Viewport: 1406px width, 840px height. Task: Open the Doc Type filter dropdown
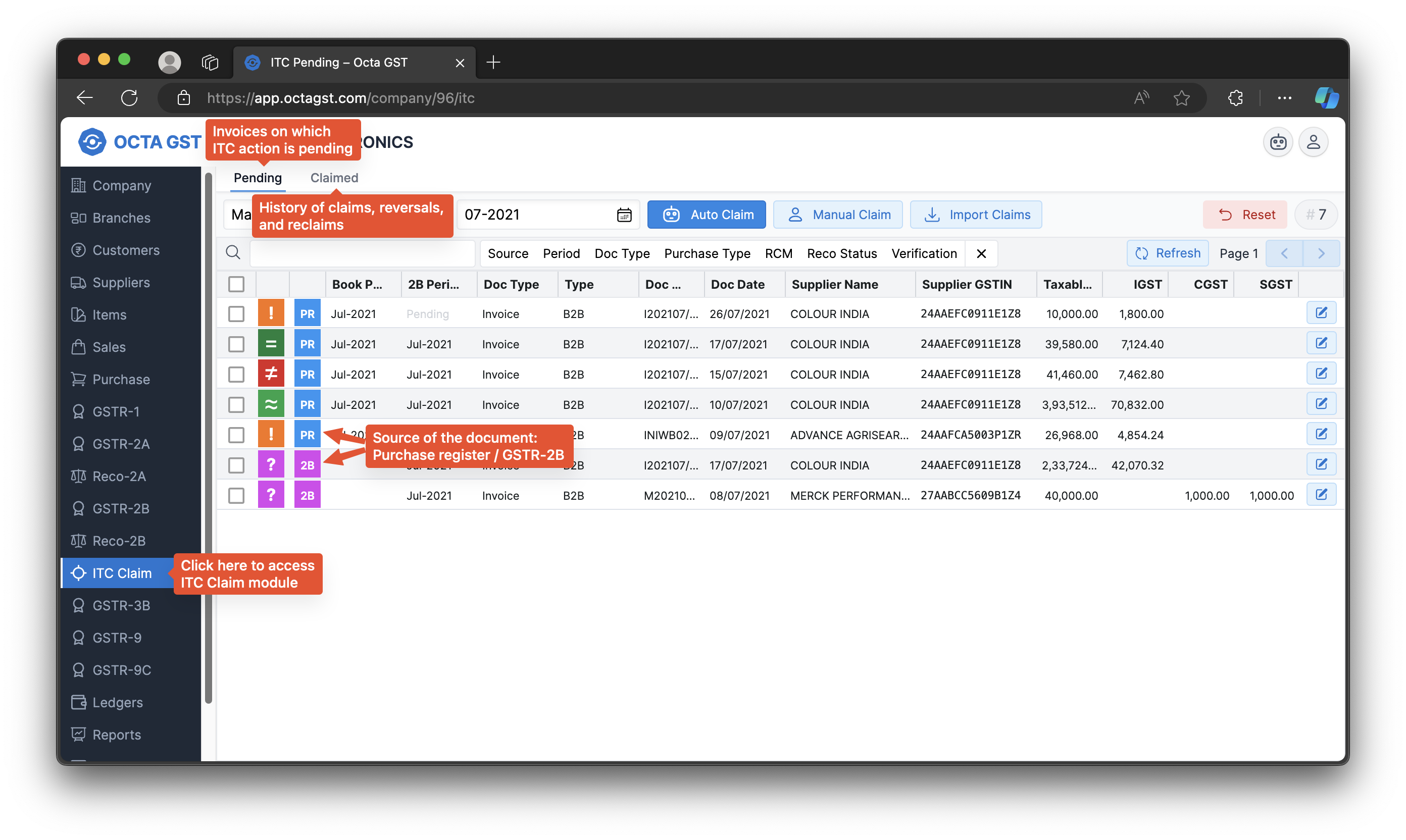point(622,253)
